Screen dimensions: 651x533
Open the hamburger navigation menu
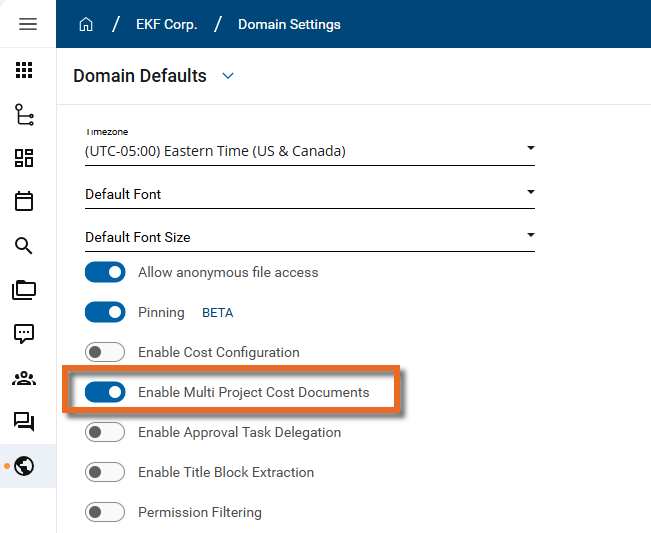pyautogui.click(x=28, y=24)
